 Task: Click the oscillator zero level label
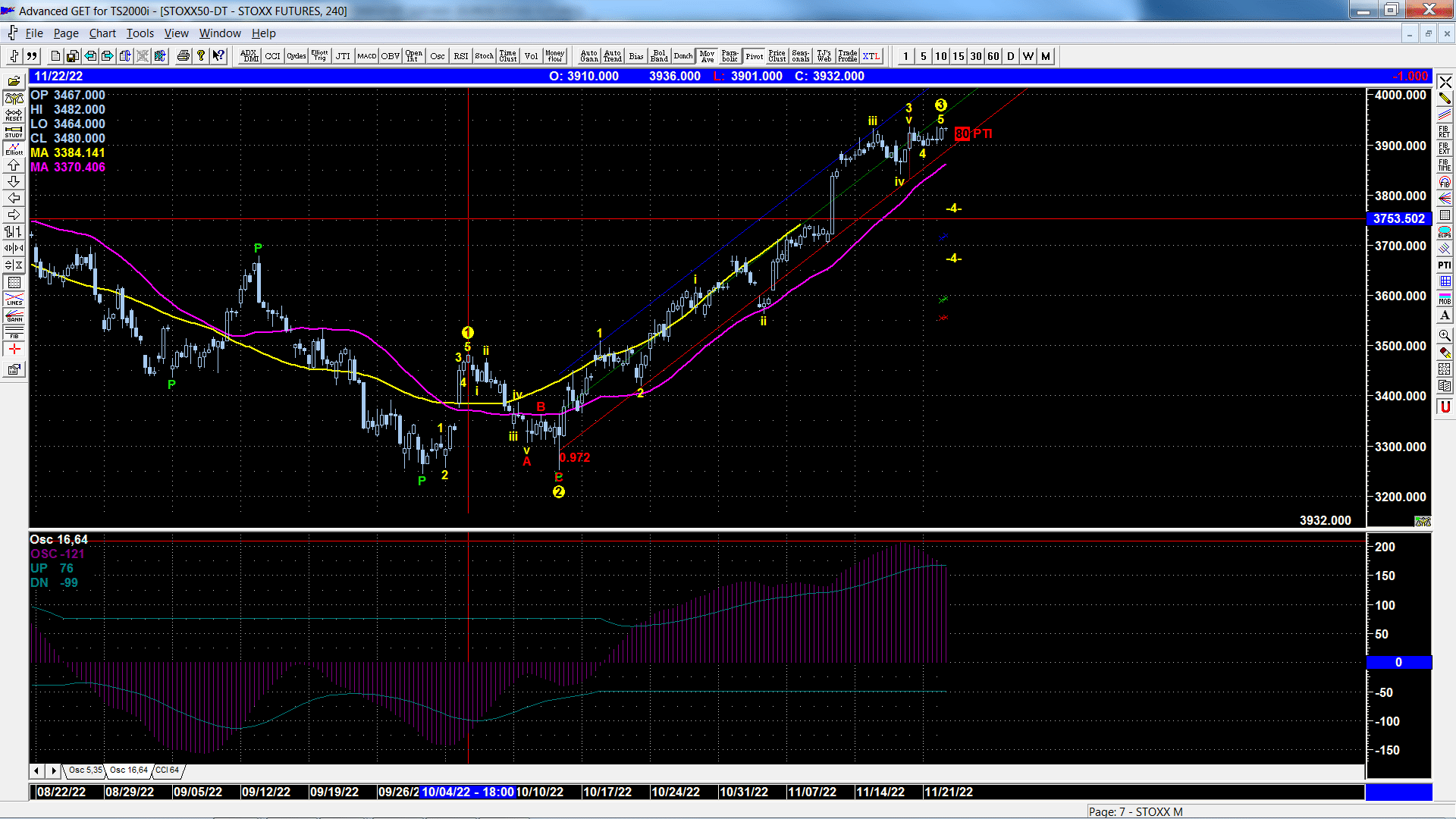[x=1398, y=663]
